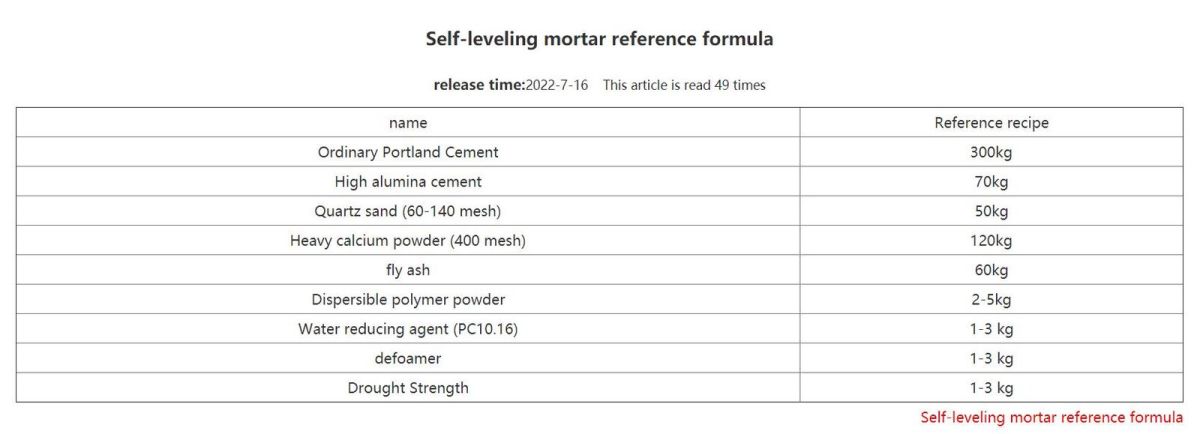Select Dispersible polymer powder cell

click(x=408, y=300)
